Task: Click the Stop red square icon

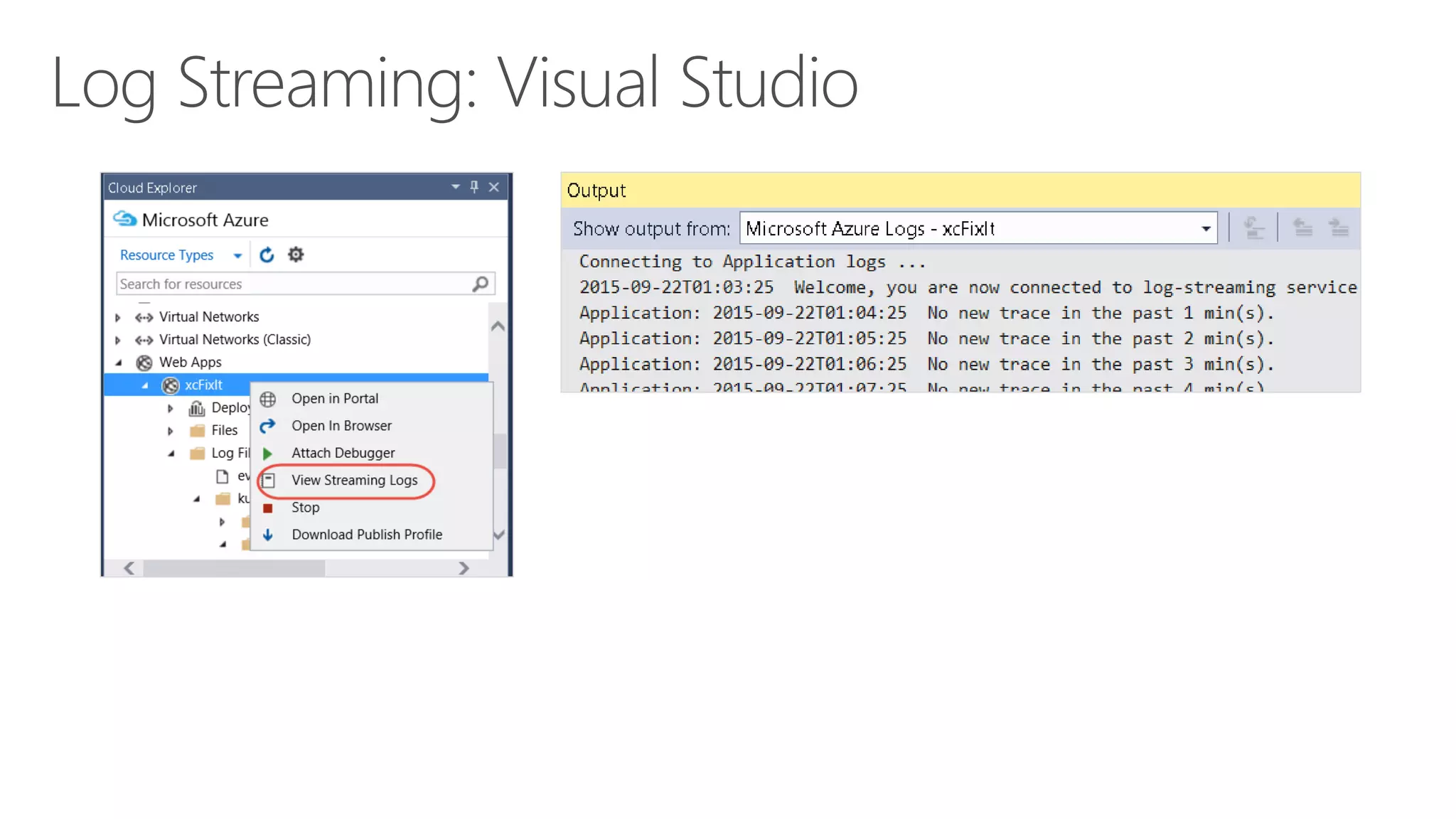Action: (268, 508)
